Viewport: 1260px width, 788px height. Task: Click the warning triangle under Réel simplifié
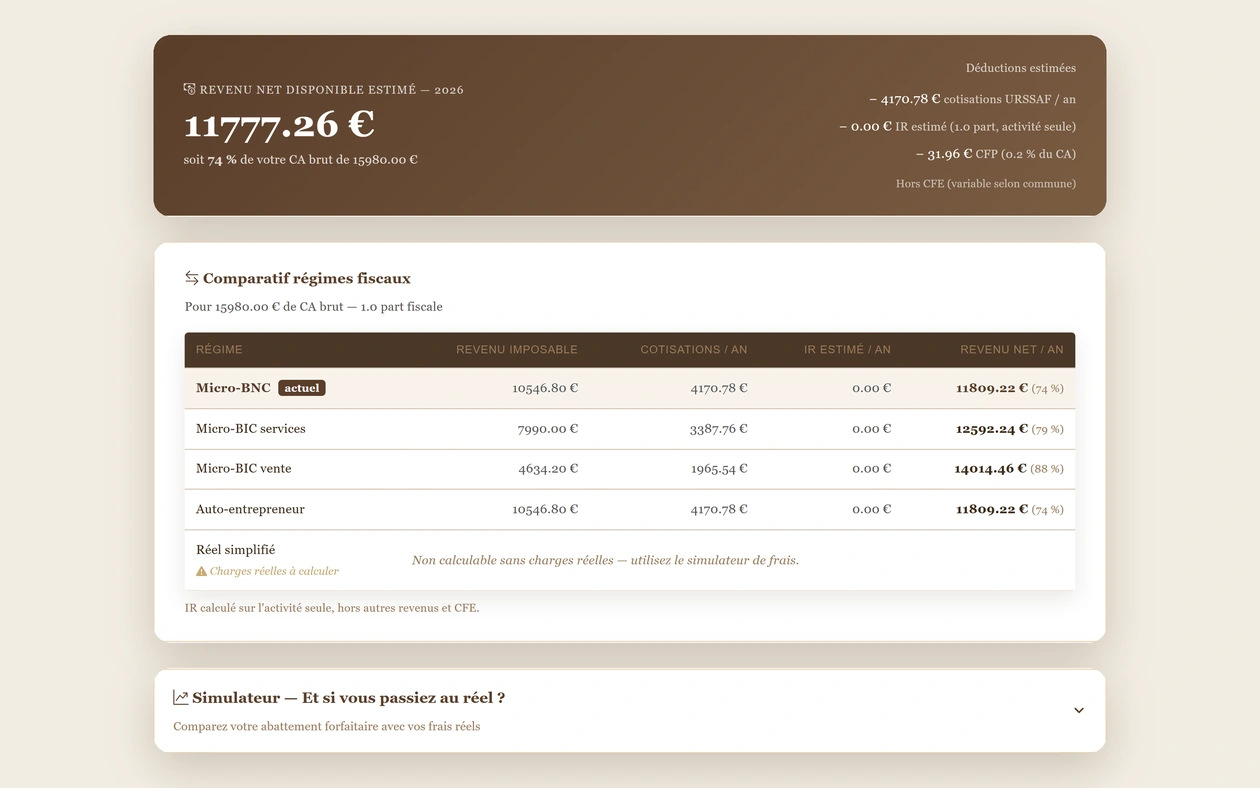[x=201, y=571]
